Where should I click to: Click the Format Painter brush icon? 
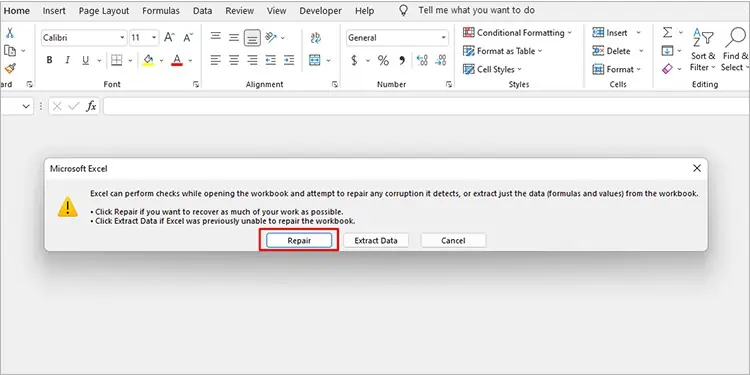point(10,69)
